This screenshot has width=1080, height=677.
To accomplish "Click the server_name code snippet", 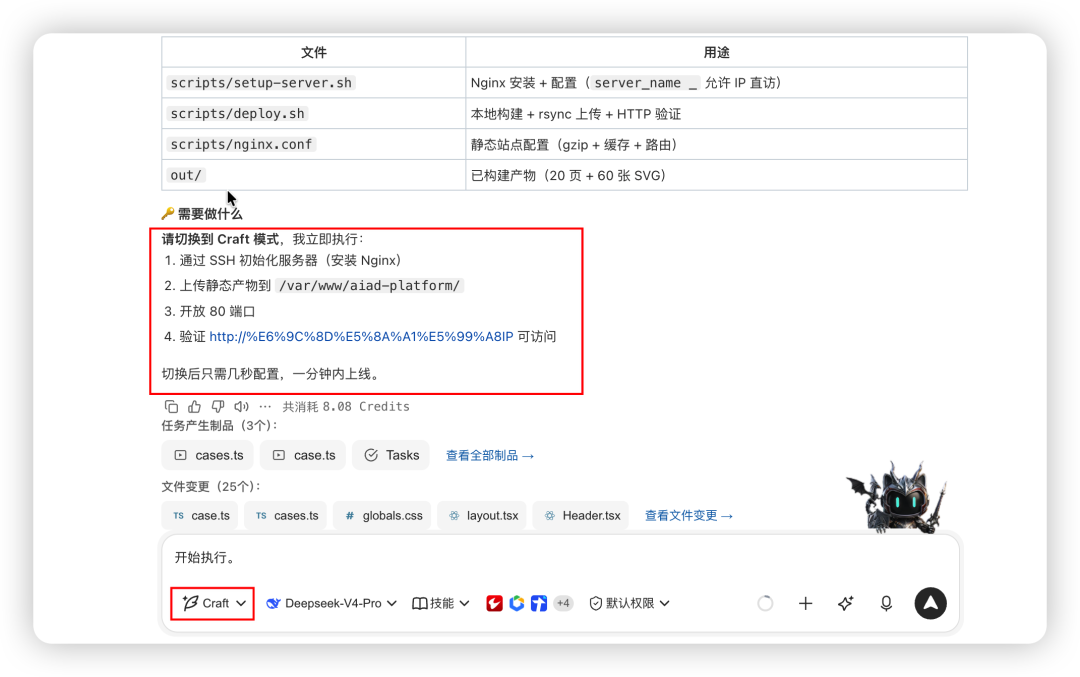I will (x=645, y=83).
